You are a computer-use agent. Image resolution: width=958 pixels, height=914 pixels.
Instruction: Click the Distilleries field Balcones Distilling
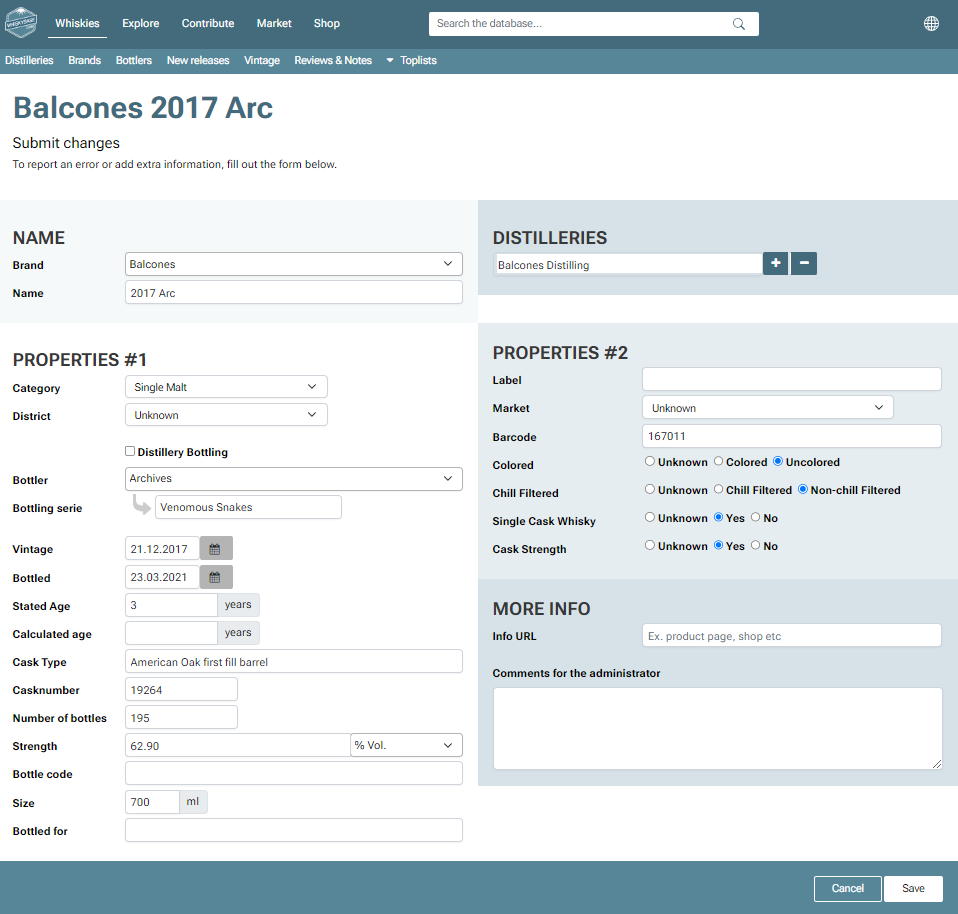(628, 265)
